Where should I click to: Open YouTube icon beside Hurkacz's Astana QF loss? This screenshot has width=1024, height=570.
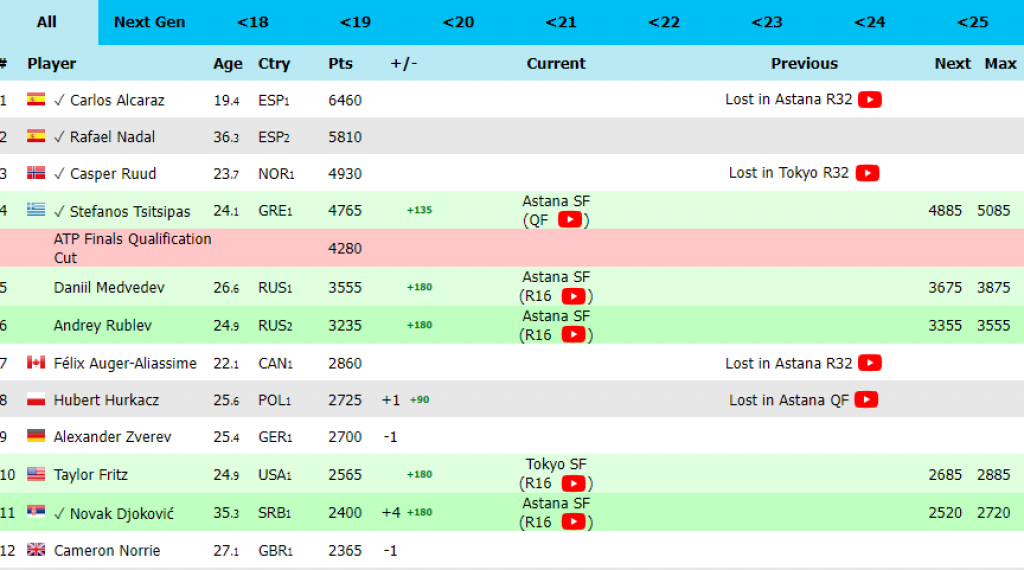[x=866, y=400]
